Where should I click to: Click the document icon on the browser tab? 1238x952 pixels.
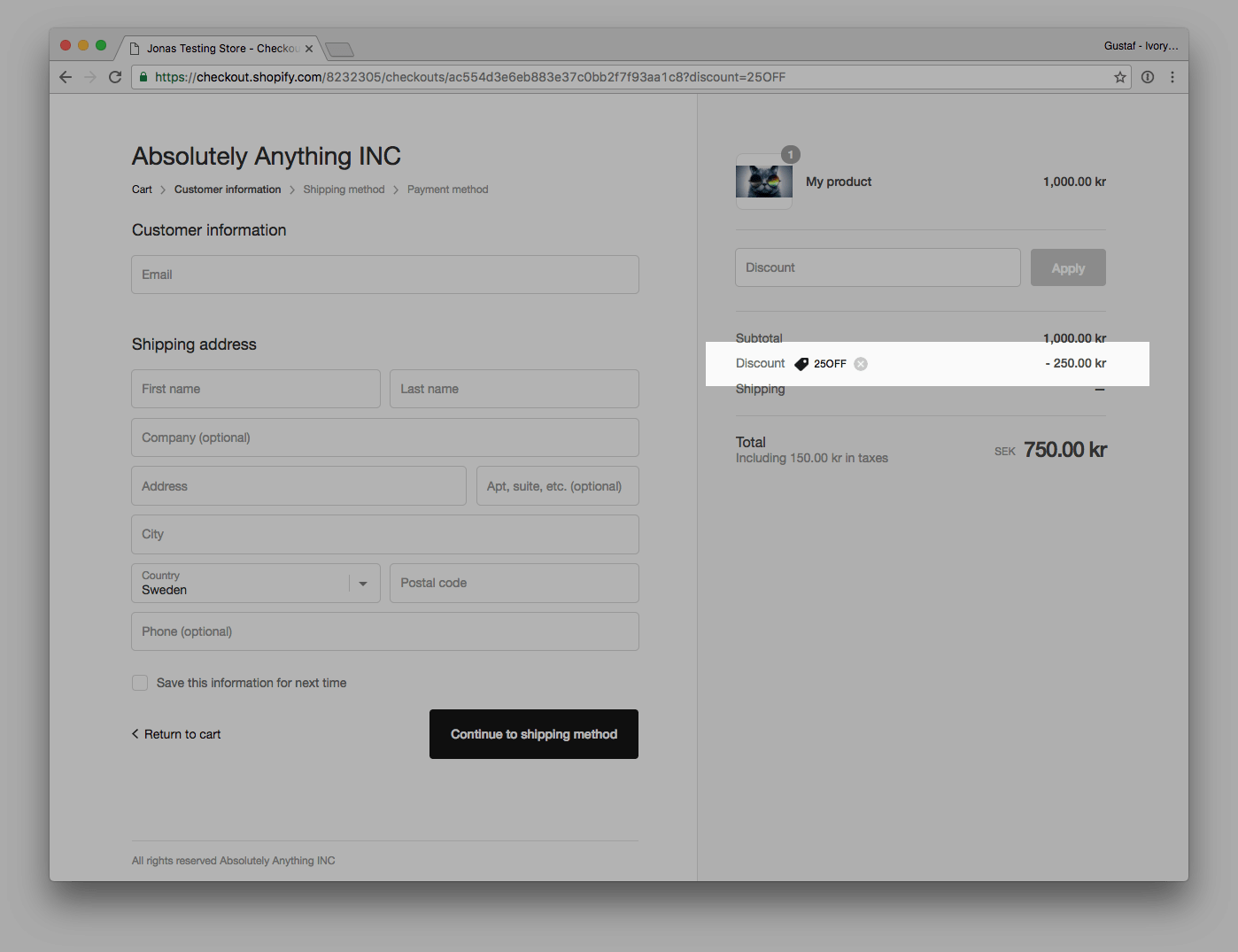[x=135, y=49]
